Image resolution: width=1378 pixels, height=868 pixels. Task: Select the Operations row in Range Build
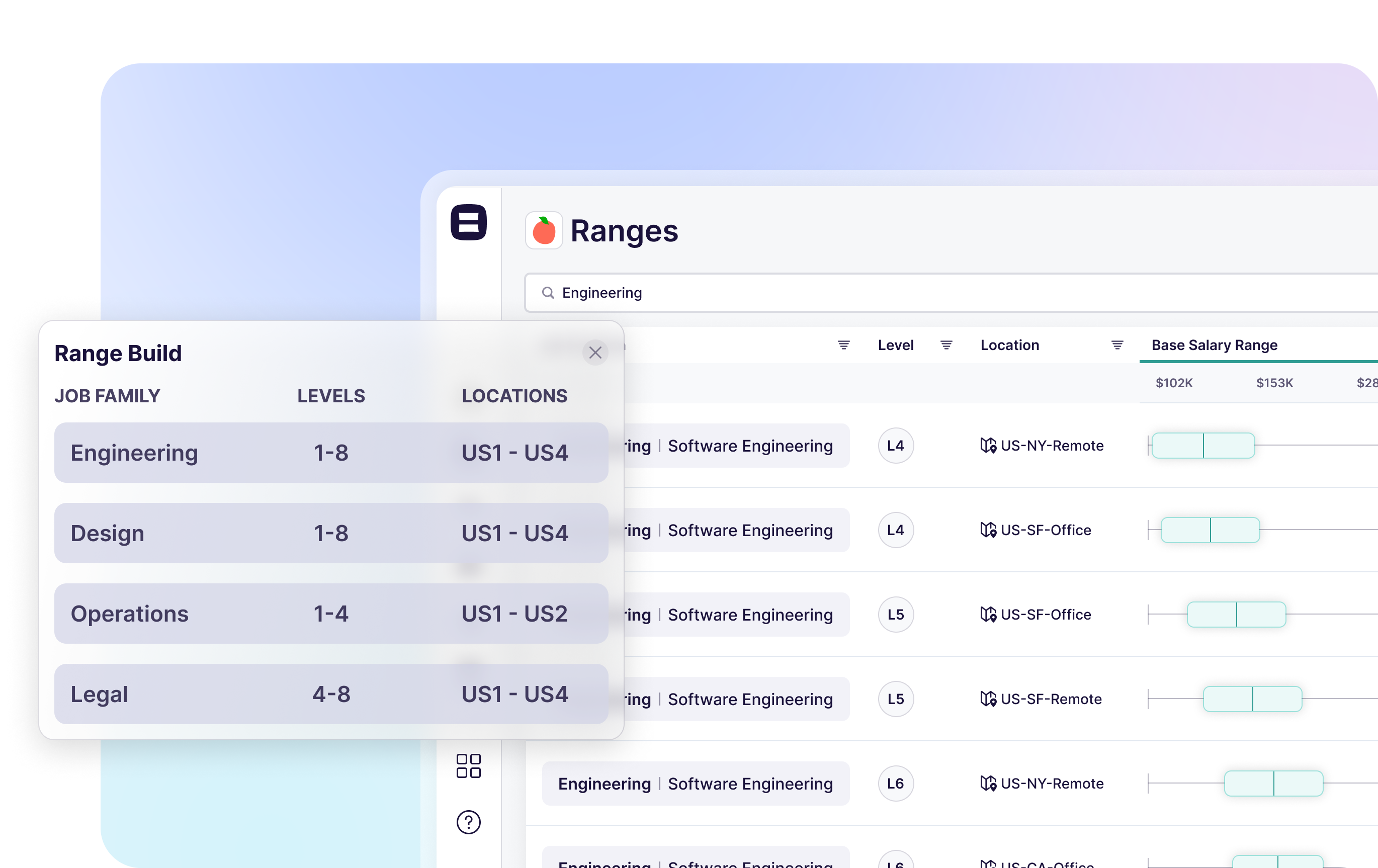(x=331, y=614)
